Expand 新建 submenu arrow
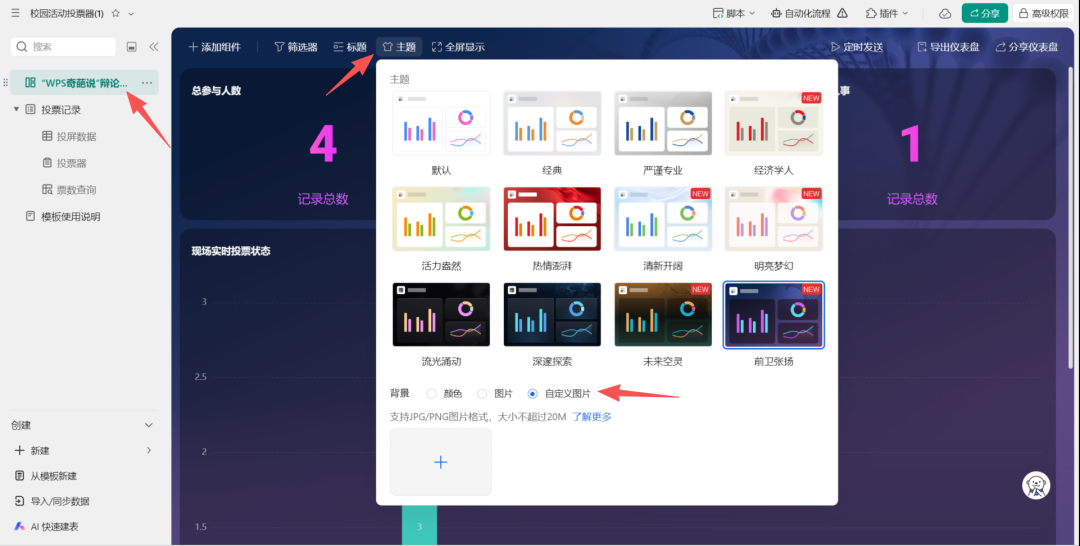Image resolution: width=1080 pixels, height=546 pixels. click(x=149, y=450)
